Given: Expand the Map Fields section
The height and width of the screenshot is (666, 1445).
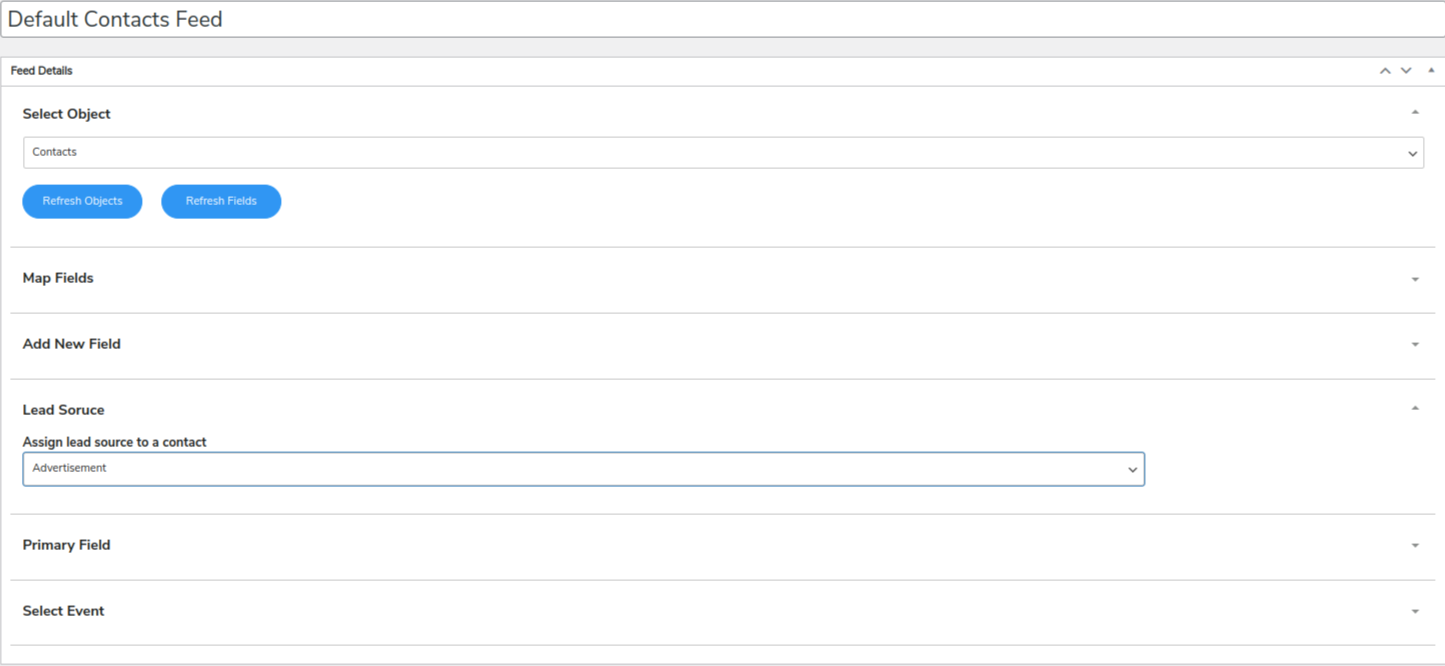Looking at the screenshot, I should pyautogui.click(x=1414, y=278).
